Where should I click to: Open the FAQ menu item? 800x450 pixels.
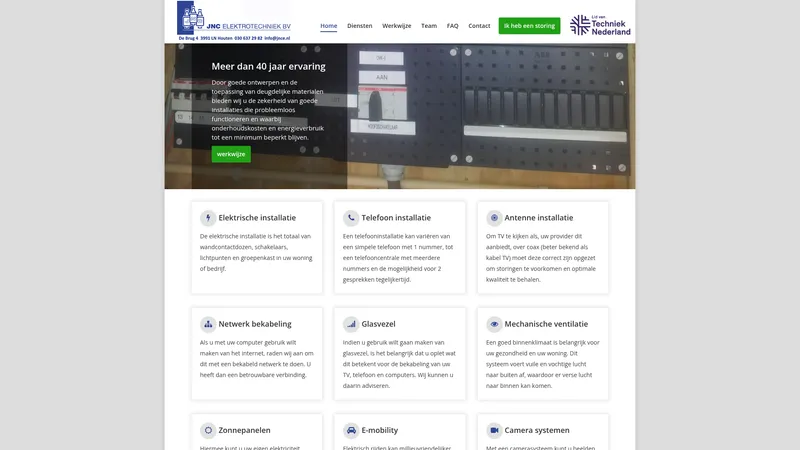tap(453, 26)
